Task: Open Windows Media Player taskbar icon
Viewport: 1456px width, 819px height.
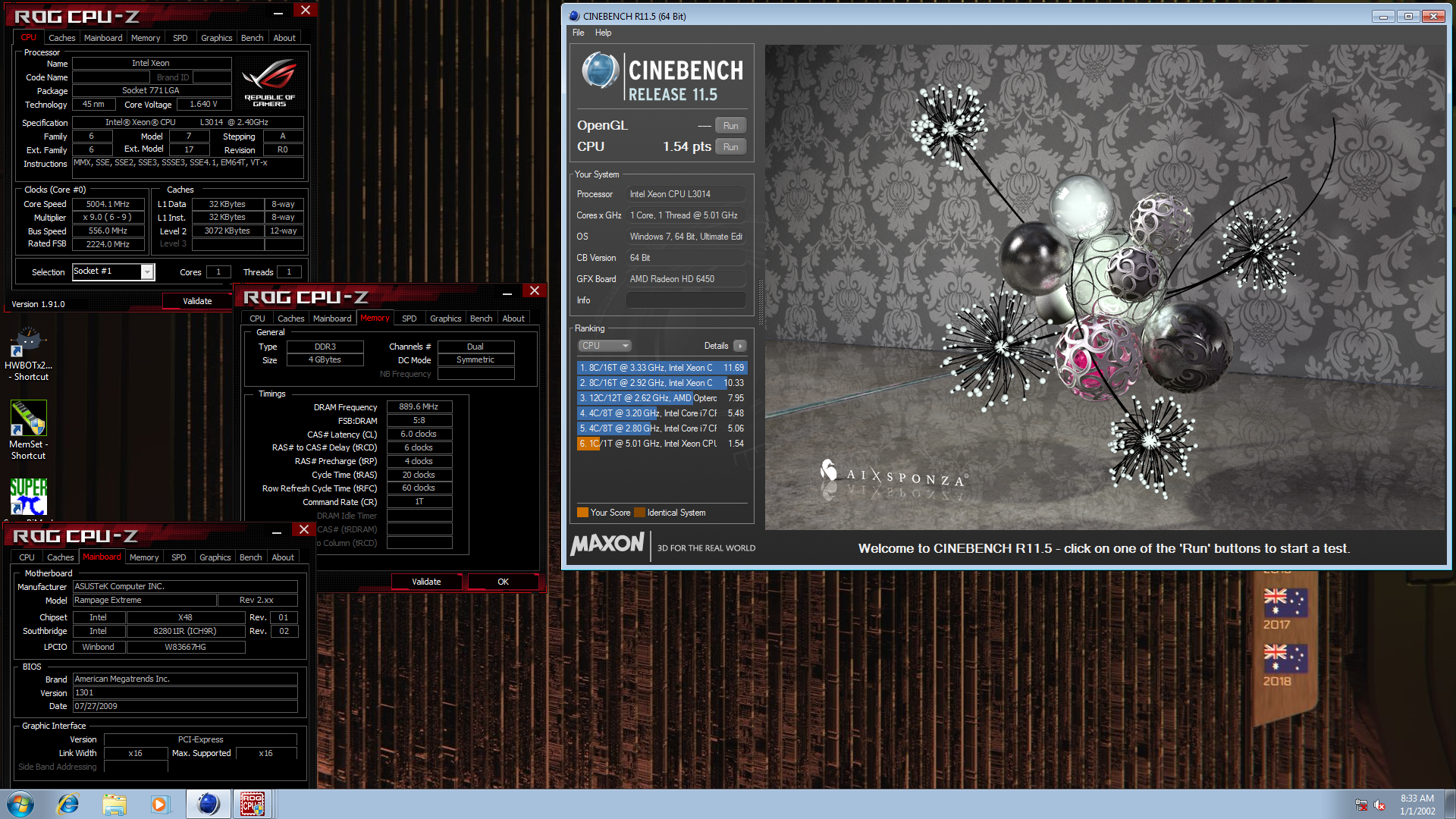Action: coord(159,804)
